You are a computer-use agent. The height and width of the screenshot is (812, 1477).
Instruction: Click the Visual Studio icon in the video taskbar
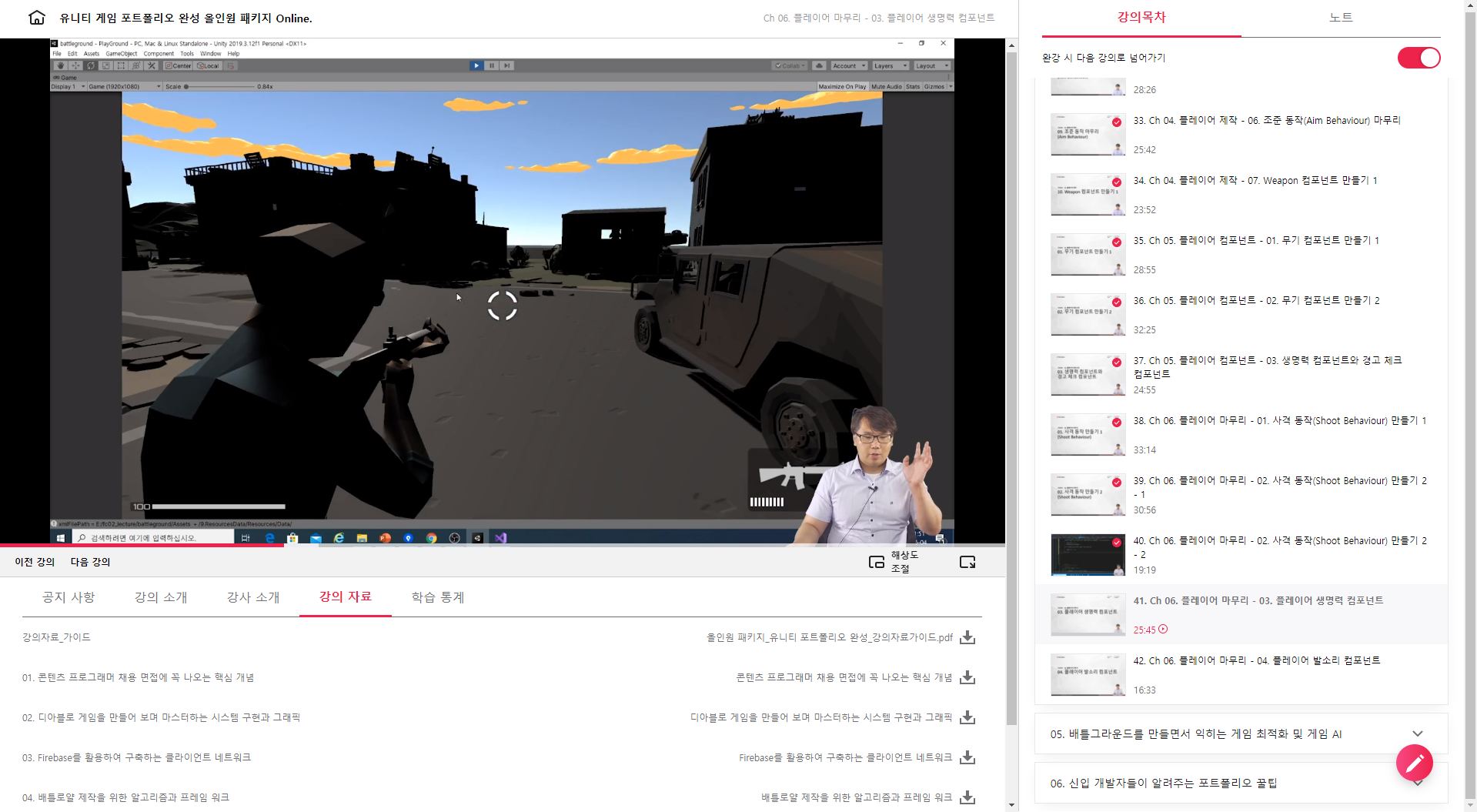click(x=501, y=538)
